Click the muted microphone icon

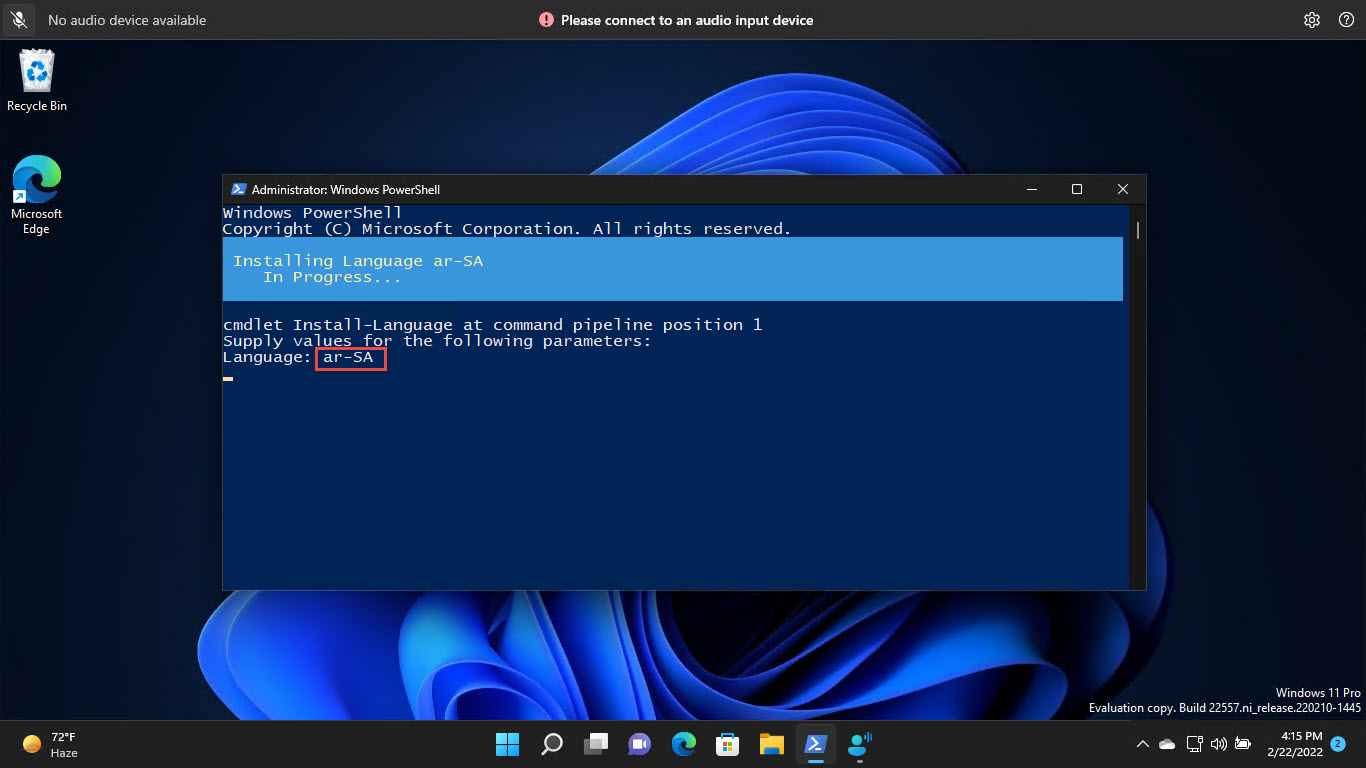click(x=18, y=20)
